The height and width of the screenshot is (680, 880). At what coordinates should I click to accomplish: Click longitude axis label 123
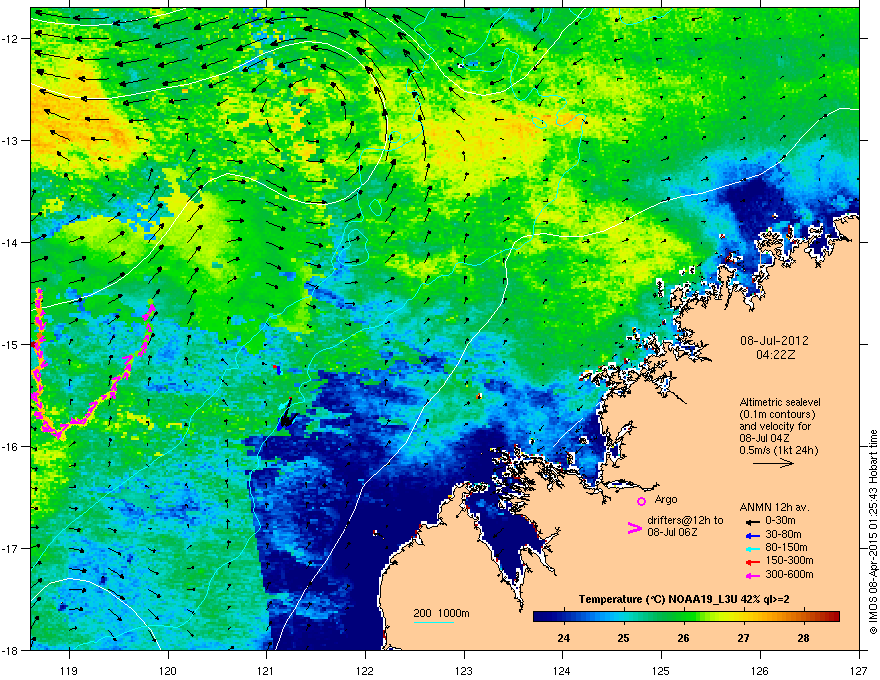[464, 670]
